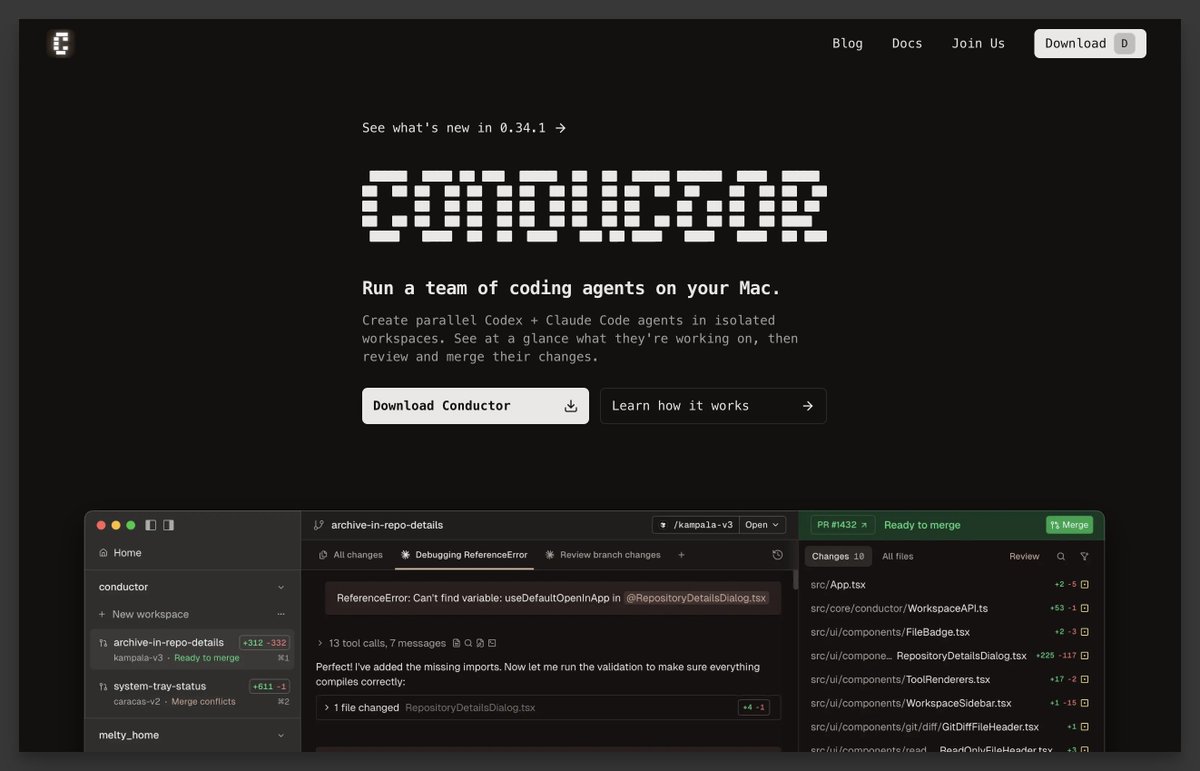Click the branch icon beside archive-in-repo-details title
1200x771 pixels.
(x=319, y=525)
